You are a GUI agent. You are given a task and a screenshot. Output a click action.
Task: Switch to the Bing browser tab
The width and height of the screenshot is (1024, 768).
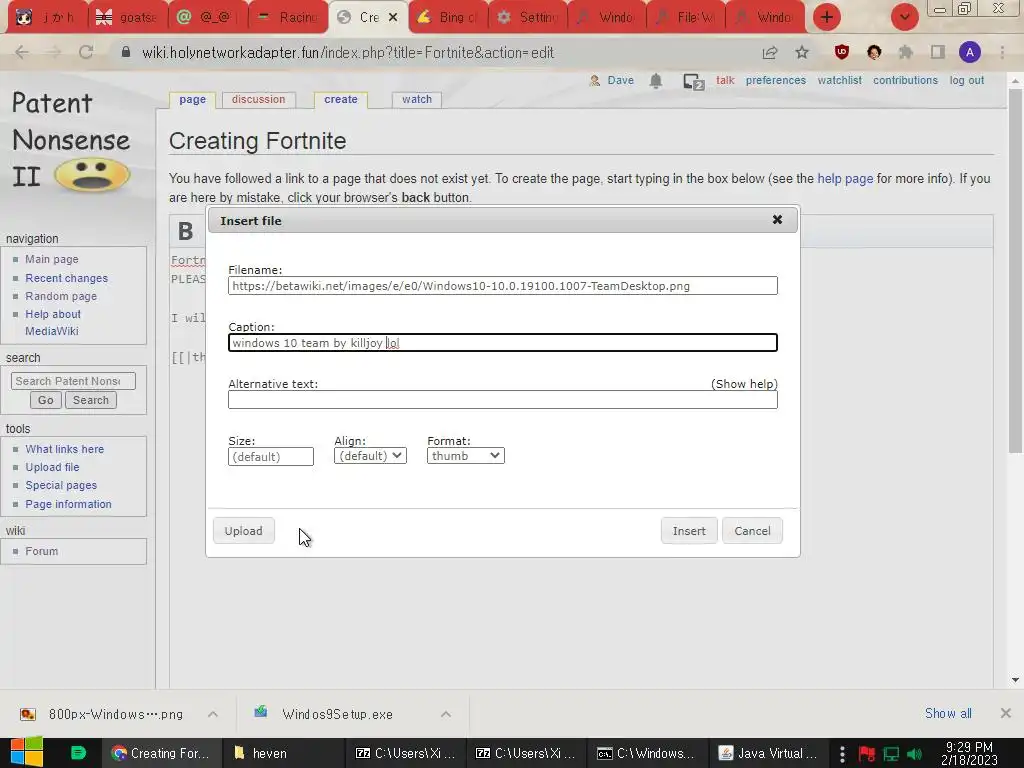[x=449, y=17]
